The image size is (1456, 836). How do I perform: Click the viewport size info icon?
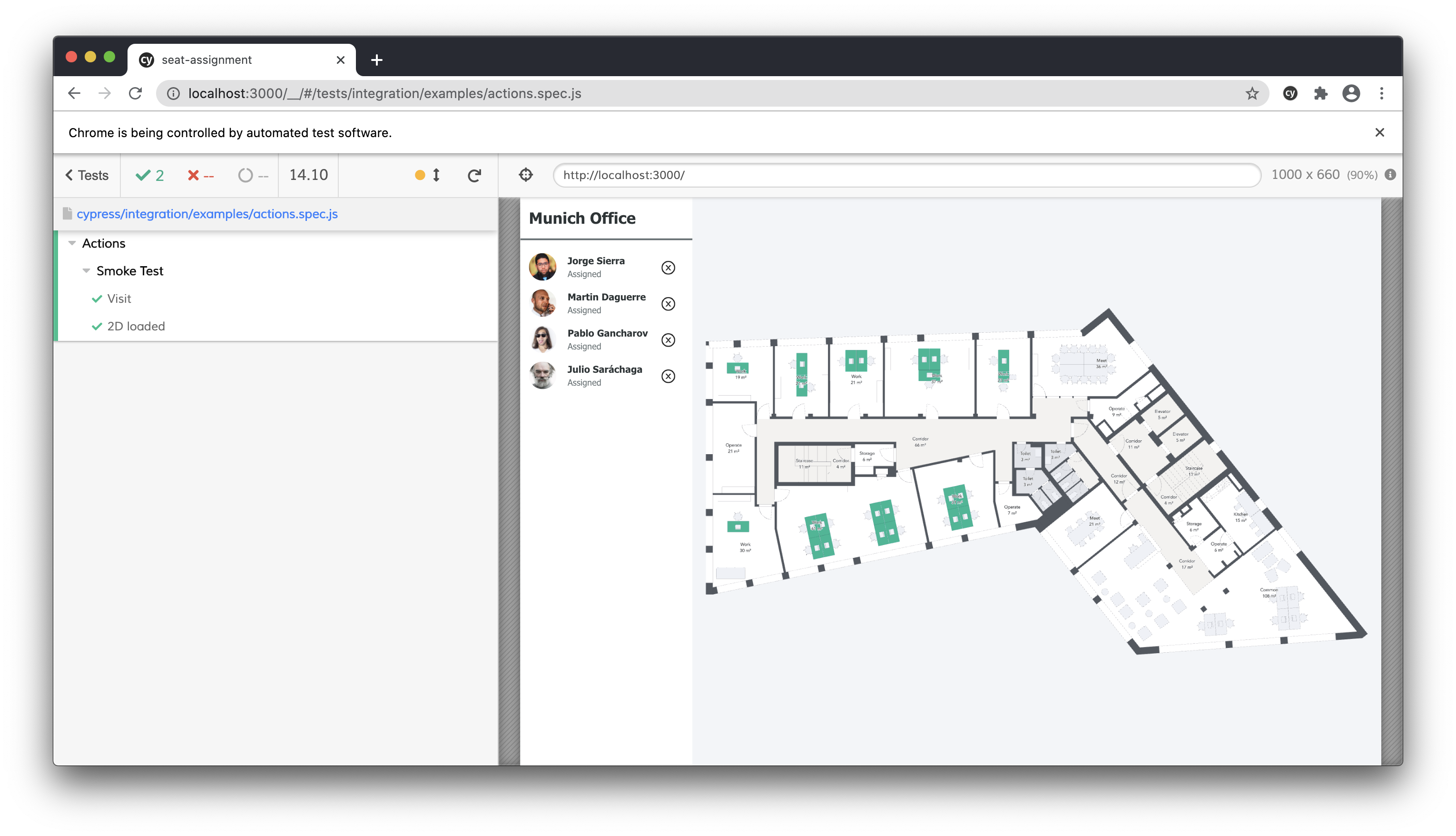[x=1390, y=175]
